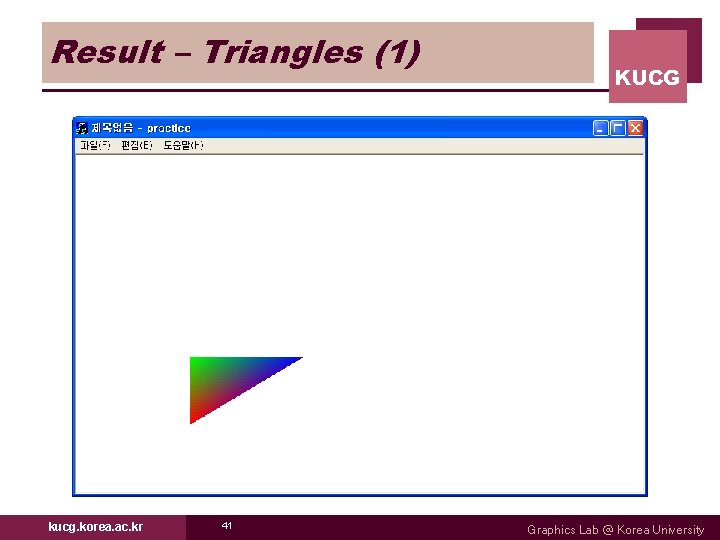Click the kucg.korea.ac.kr footer link
Screen dimensions: 720x540
coord(96,527)
